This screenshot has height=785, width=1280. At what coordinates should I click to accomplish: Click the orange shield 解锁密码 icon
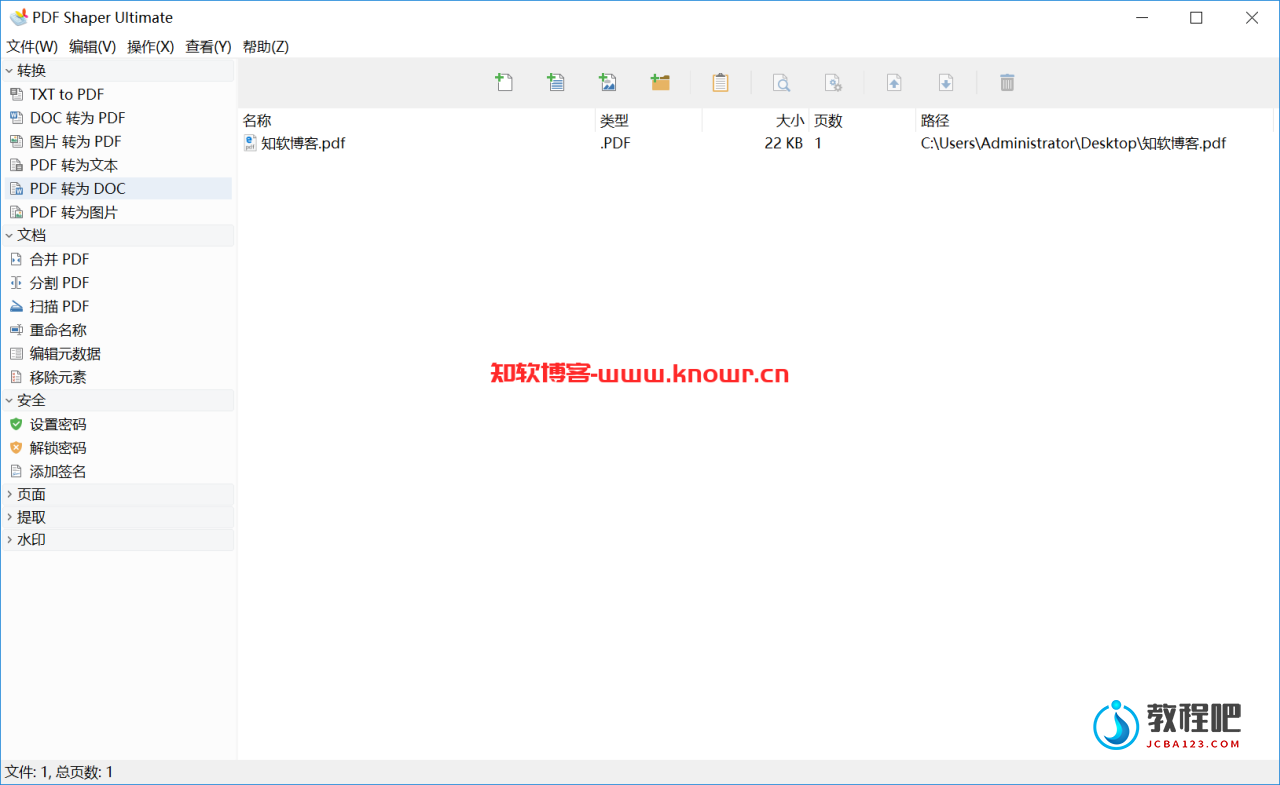(16, 448)
